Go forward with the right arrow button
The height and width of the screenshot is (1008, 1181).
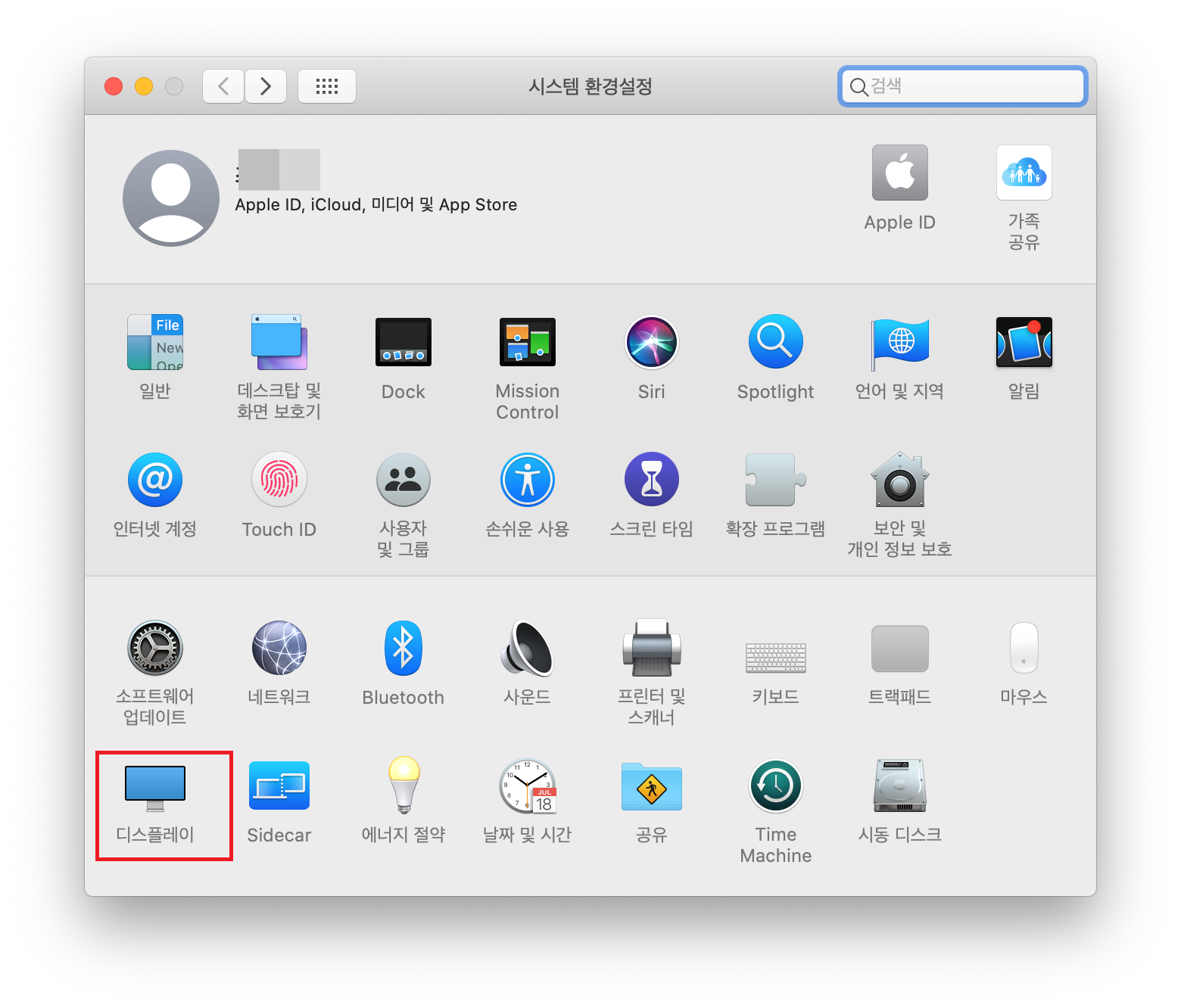(x=266, y=86)
